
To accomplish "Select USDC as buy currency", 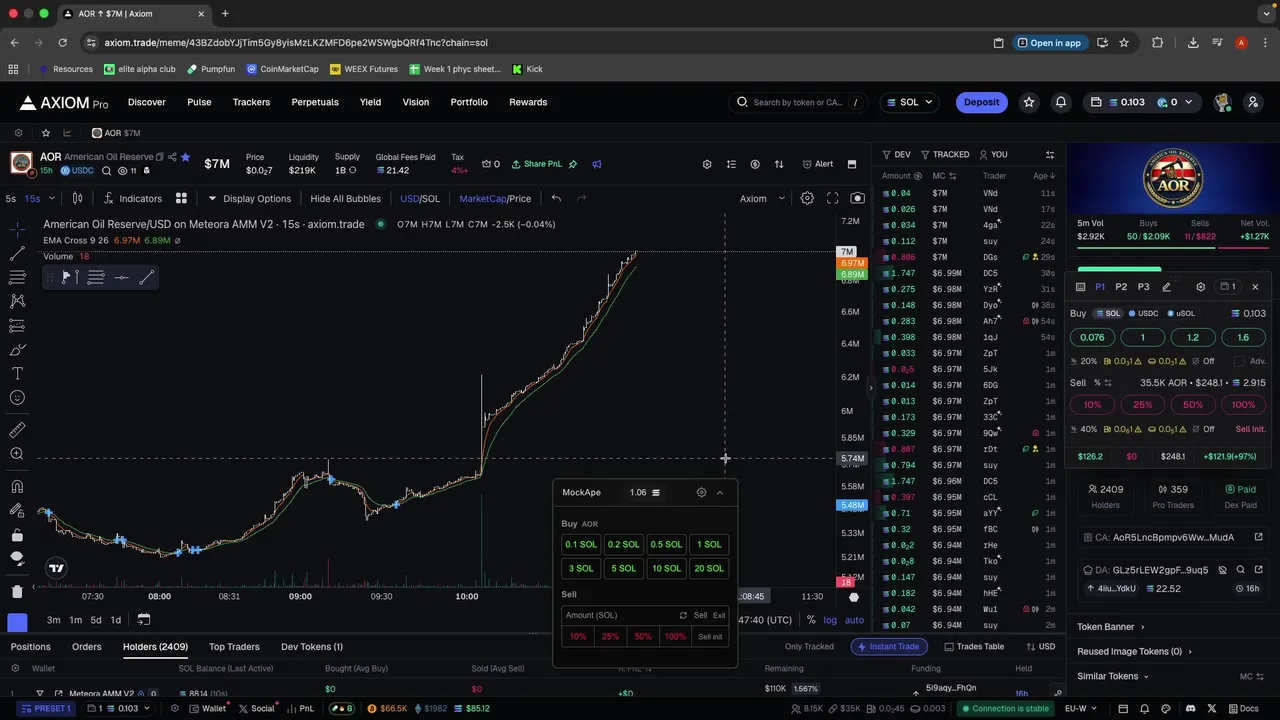I will 1142,313.
